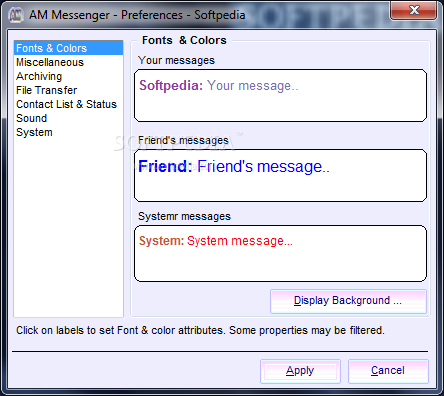Switch to Archiving preferences
Viewport: 444px width, 396px height.
68,76
